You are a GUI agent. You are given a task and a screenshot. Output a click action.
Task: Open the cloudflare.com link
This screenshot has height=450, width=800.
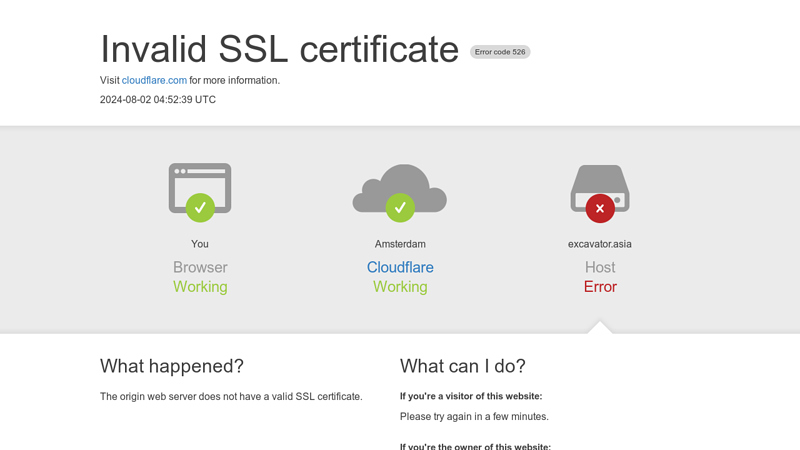[154, 80]
